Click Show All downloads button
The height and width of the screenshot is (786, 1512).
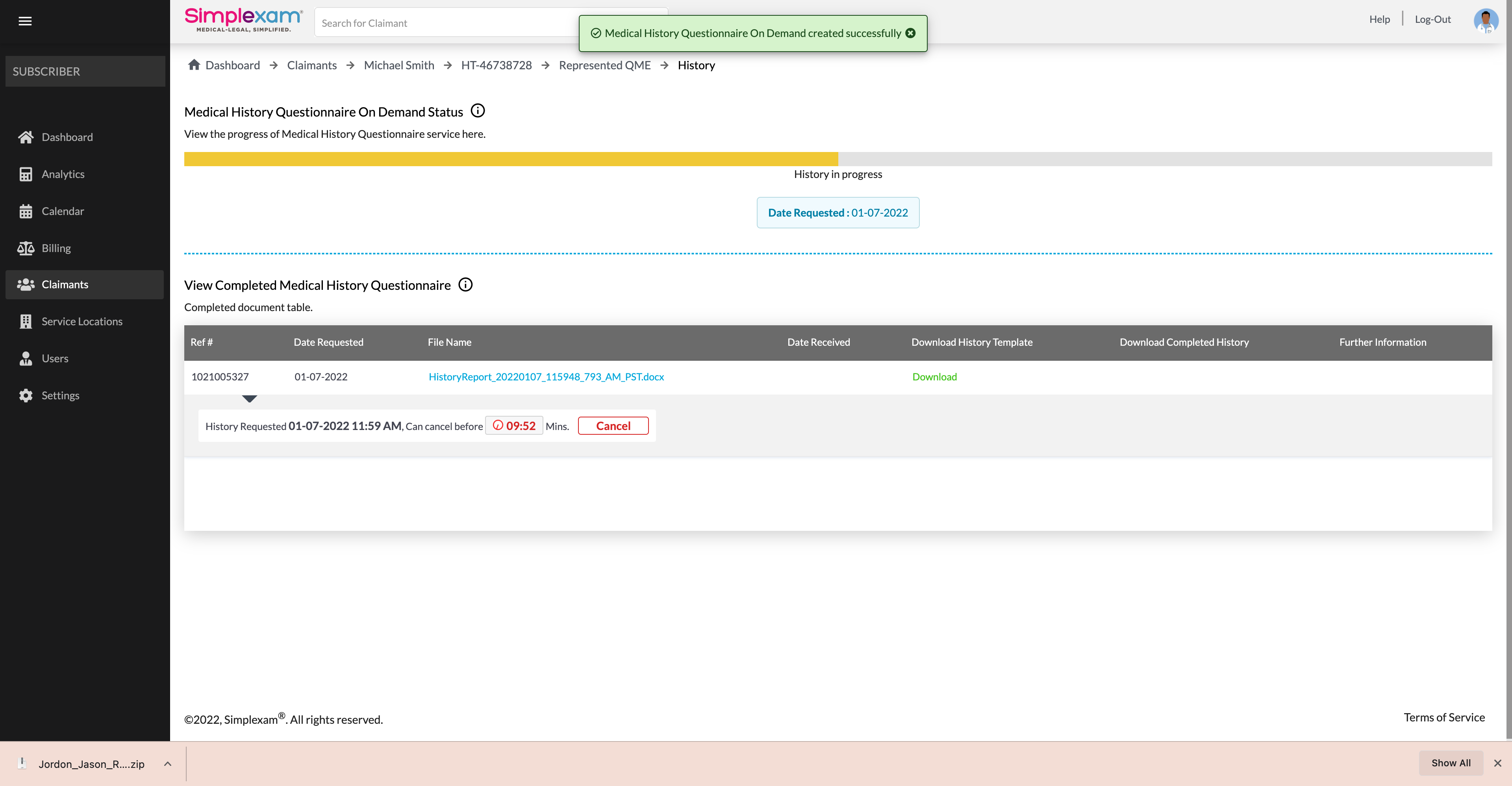(1450, 762)
